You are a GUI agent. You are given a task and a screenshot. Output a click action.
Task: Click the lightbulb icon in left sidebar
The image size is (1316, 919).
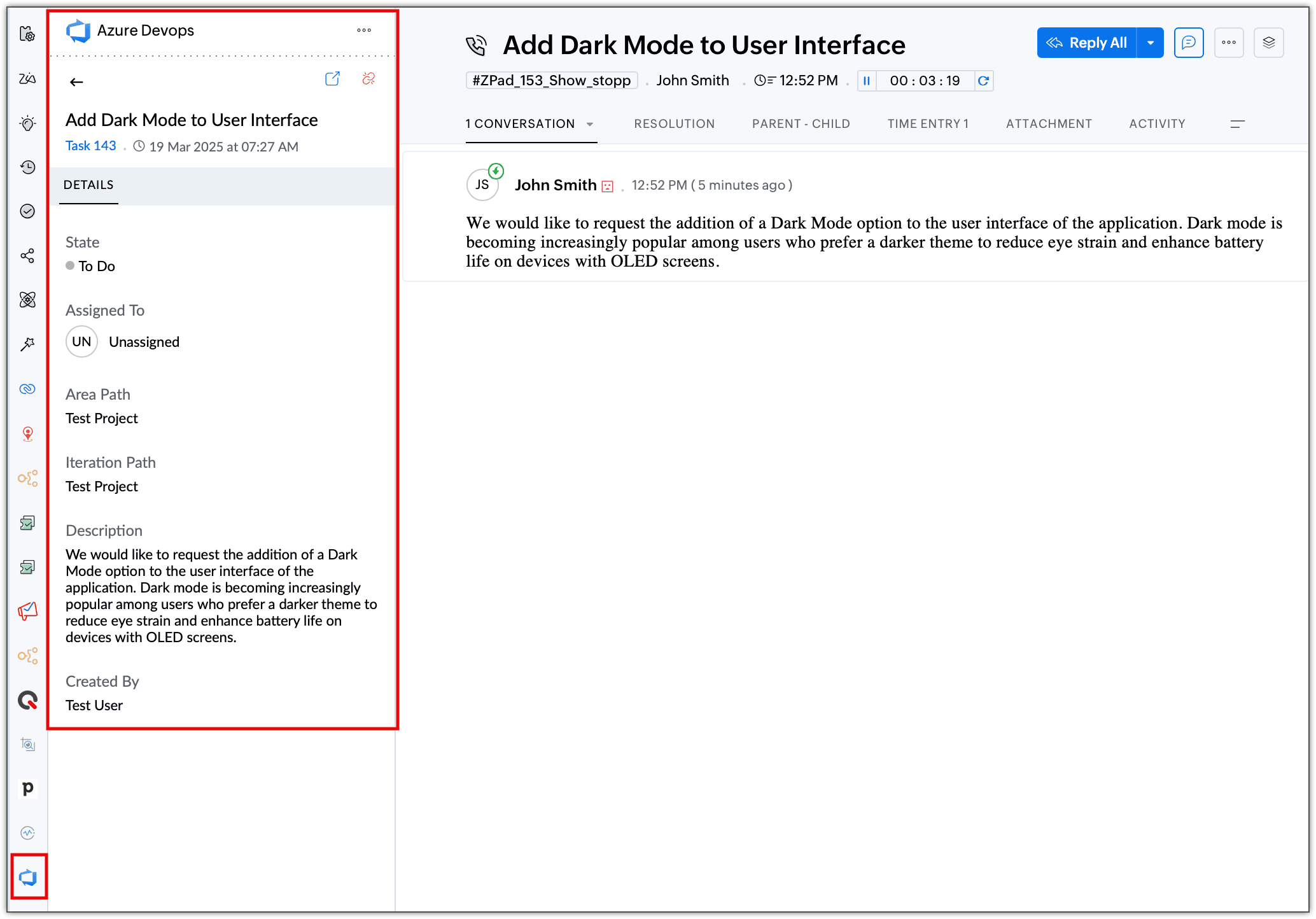27,123
